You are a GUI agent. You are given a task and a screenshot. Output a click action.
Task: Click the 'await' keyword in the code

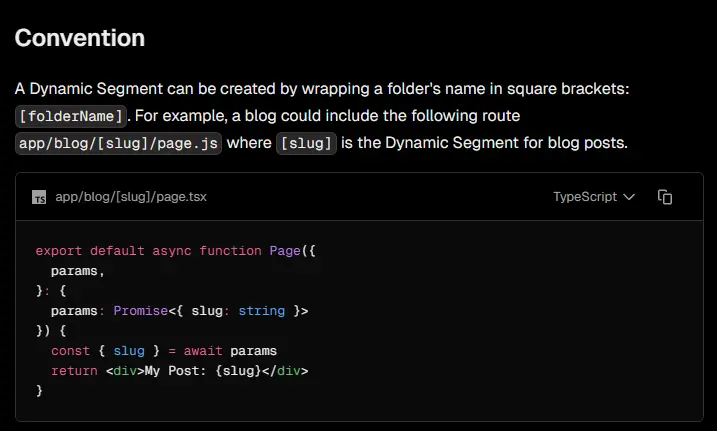pyautogui.click(x=203, y=351)
